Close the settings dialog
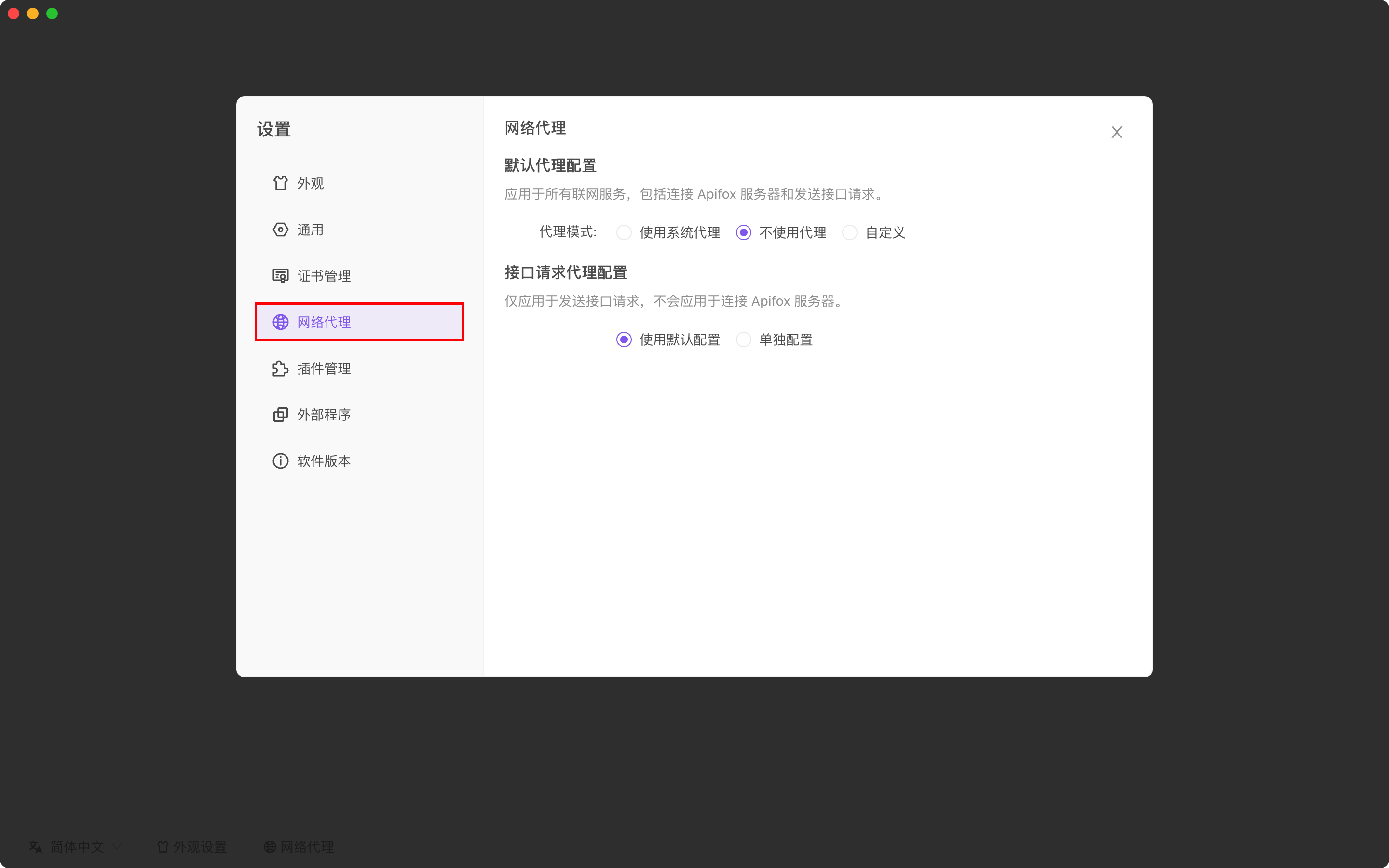 [1117, 132]
